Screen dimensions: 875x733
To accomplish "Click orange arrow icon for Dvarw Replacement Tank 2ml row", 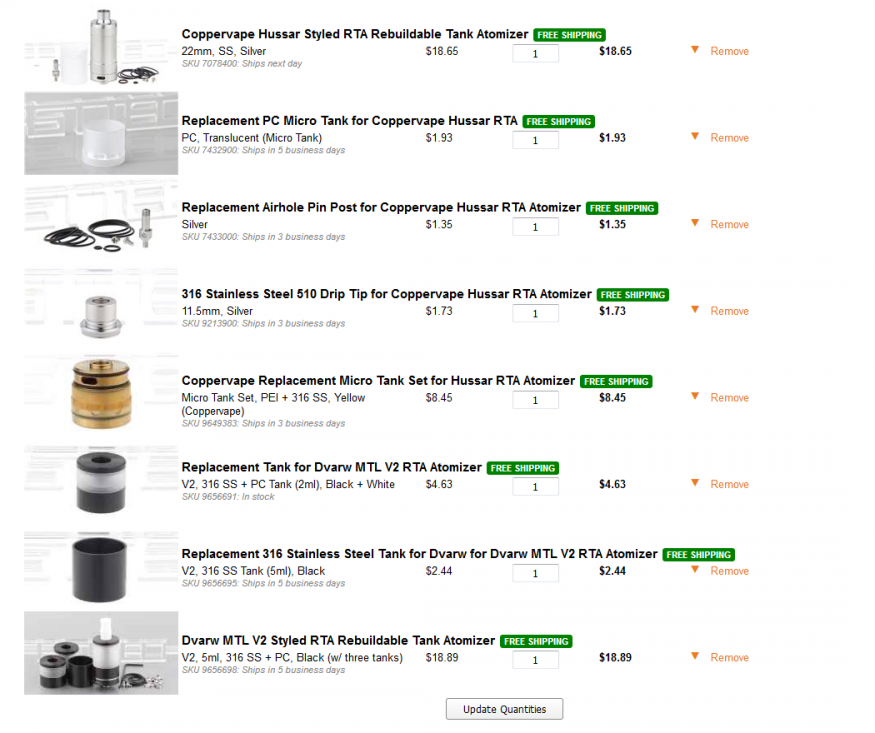I will click(x=695, y=483).
